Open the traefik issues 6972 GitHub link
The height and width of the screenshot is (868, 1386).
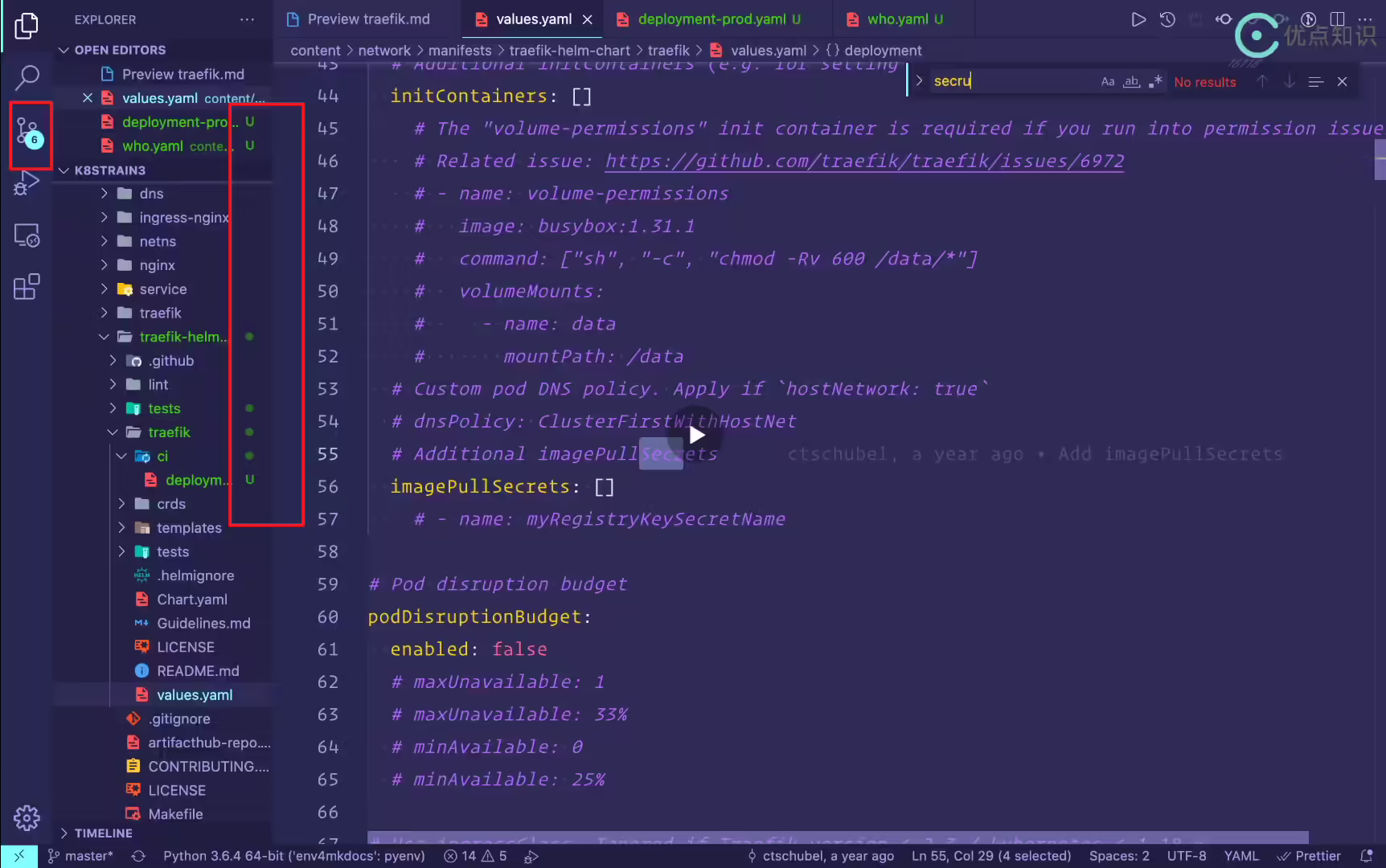click(x=864, y=161)
